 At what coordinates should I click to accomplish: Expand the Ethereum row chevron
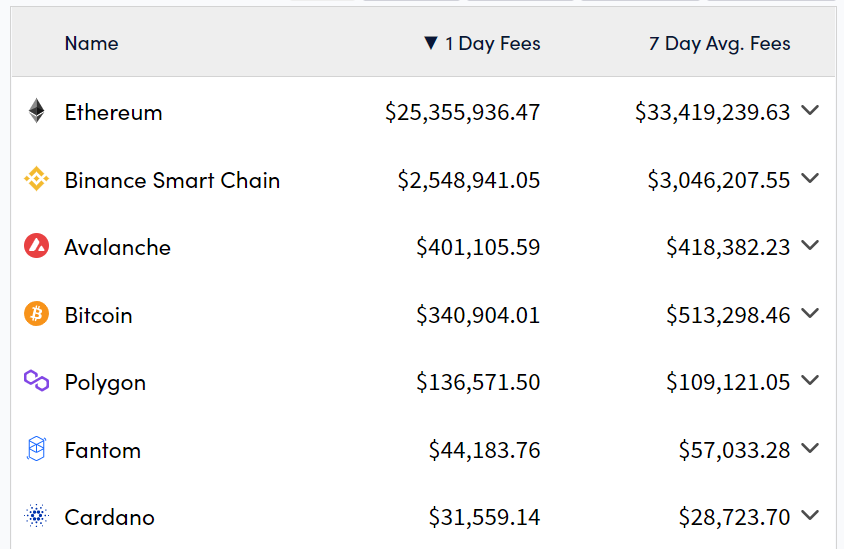pyautogui.click(x=810, y=110)
